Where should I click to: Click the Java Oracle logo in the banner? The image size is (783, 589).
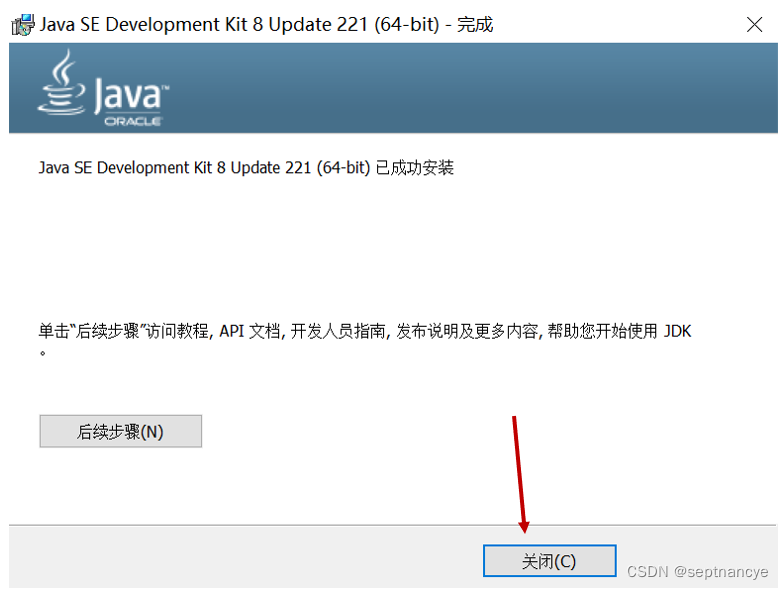tap(103, 88)
